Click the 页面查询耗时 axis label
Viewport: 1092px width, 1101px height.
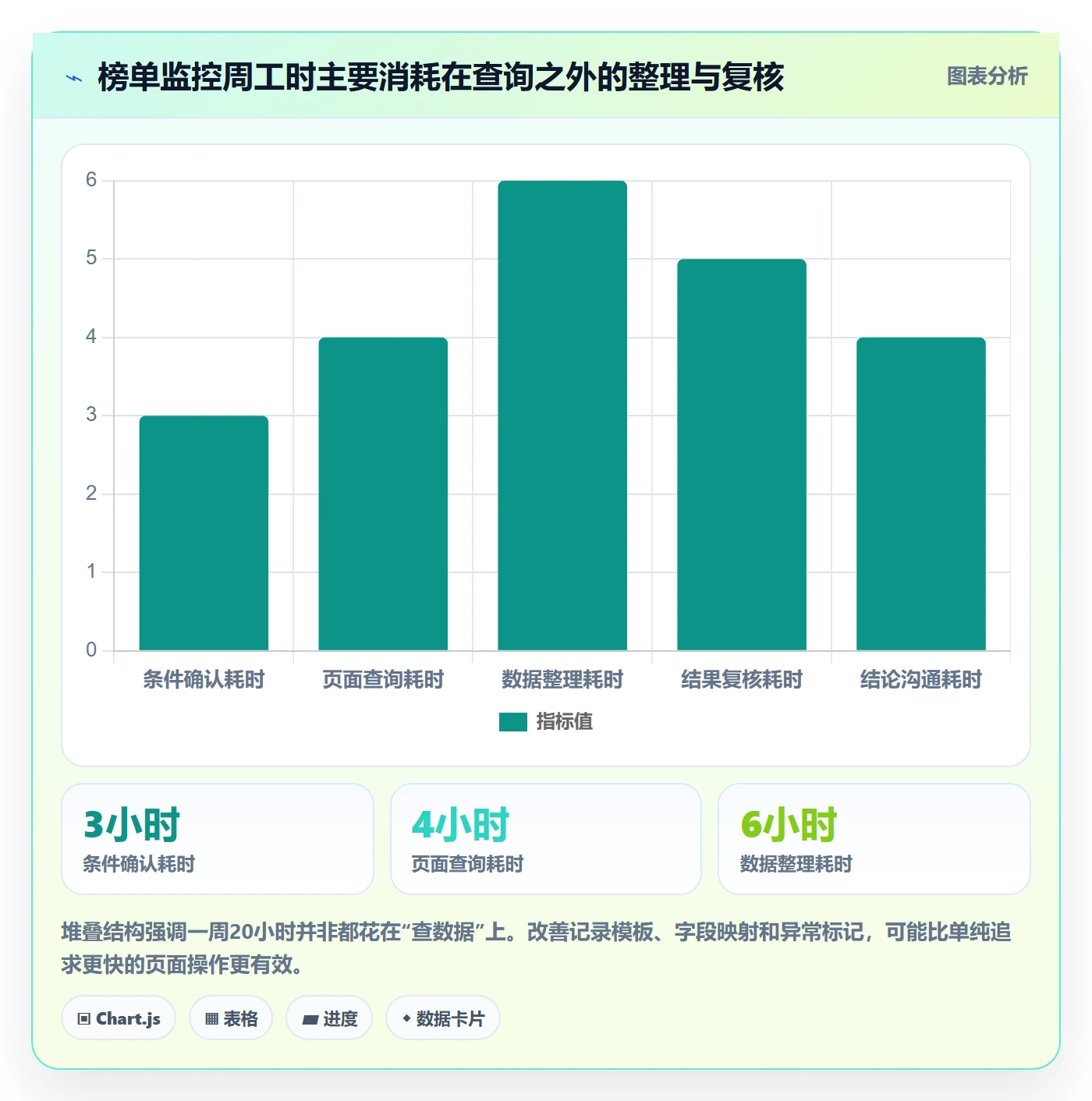pyautogui.click(x=383, y=680)
